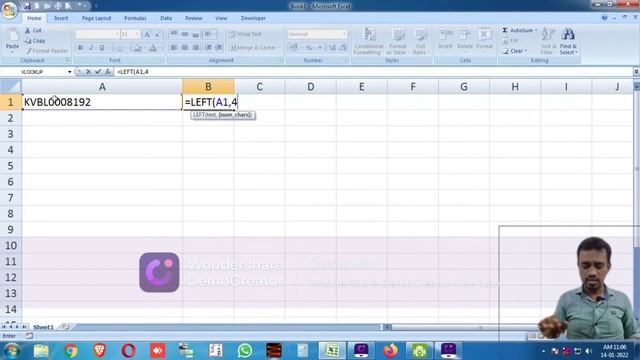Copy the selection
This screenshot has height=360, width=640.
coord(35,41)
